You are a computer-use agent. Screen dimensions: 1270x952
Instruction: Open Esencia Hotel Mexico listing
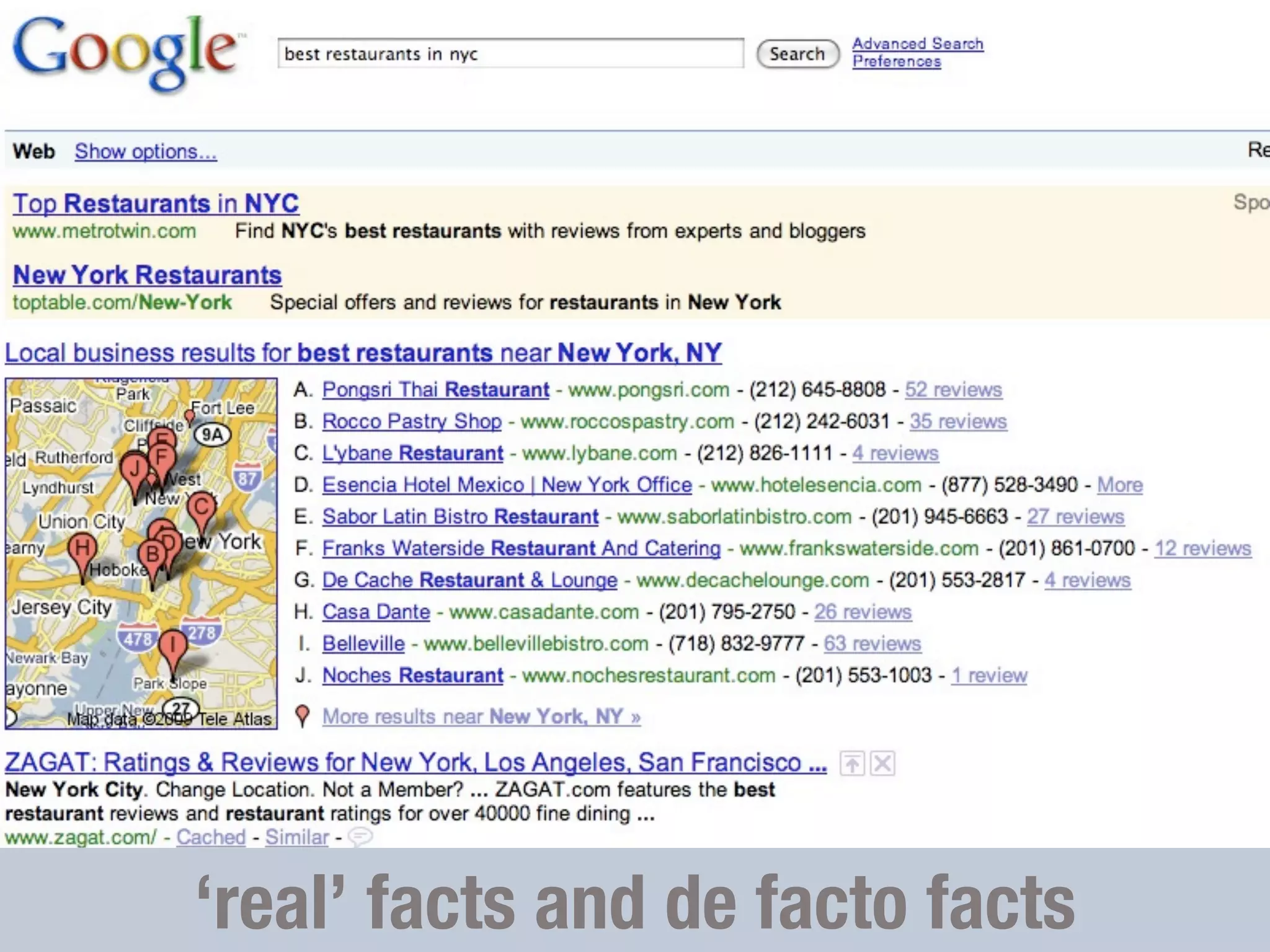[x=507, y=484]
